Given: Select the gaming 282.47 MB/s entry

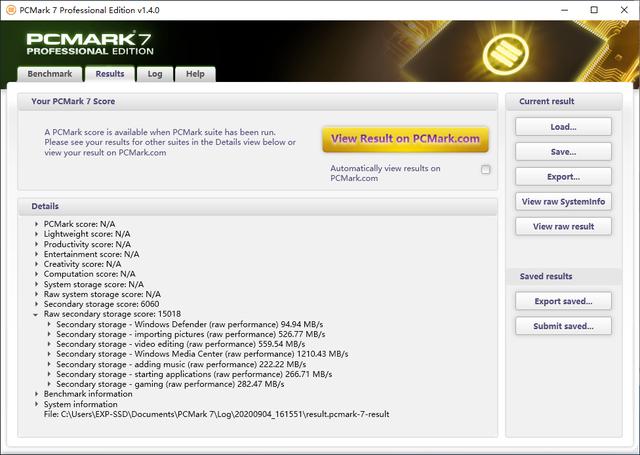Looking at the screenshot, I should [x=170, y=384].
